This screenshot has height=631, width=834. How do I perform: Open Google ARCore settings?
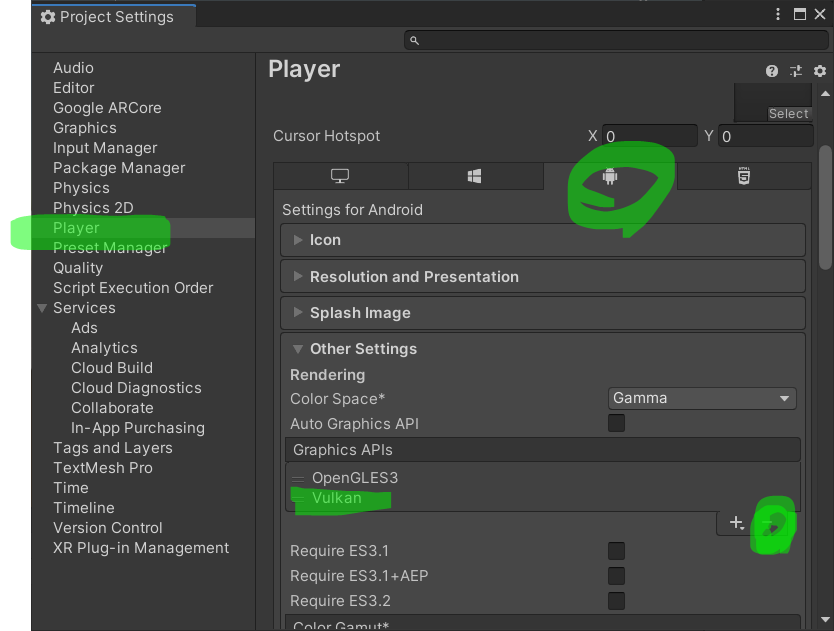(107, 108)
